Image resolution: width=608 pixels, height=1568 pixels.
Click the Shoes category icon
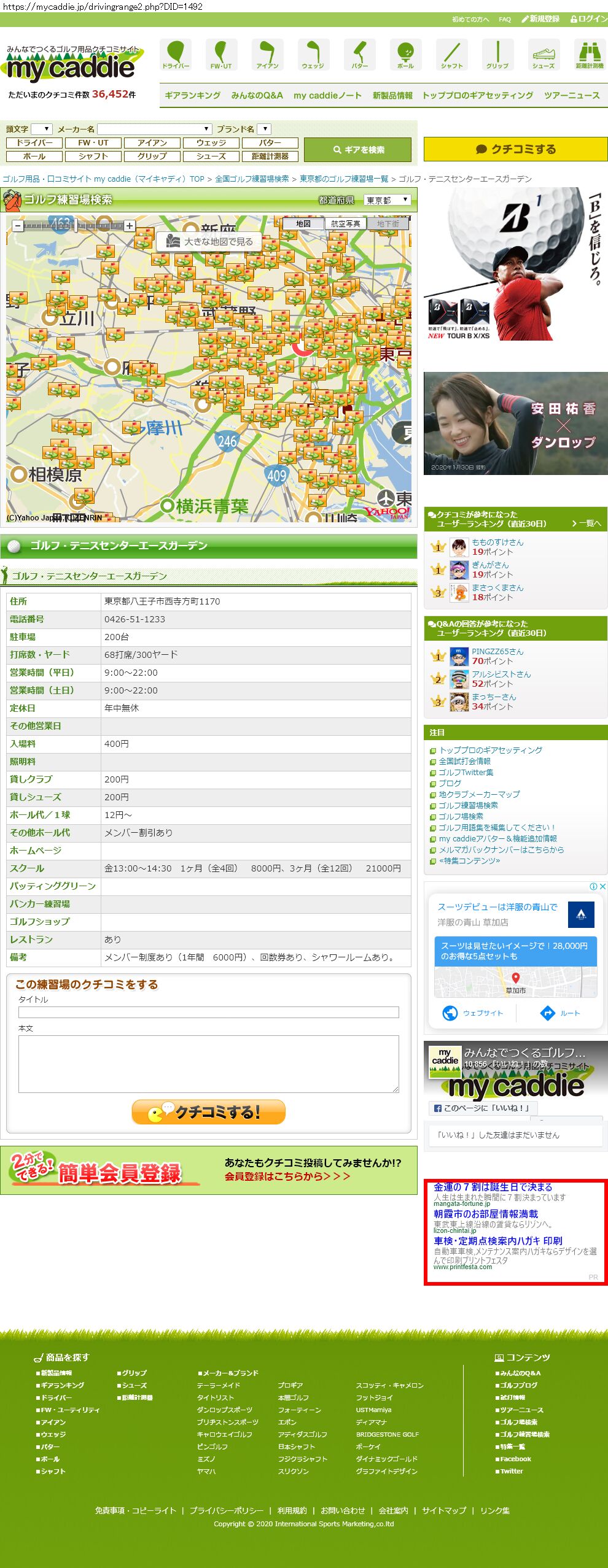coord(543,54)
